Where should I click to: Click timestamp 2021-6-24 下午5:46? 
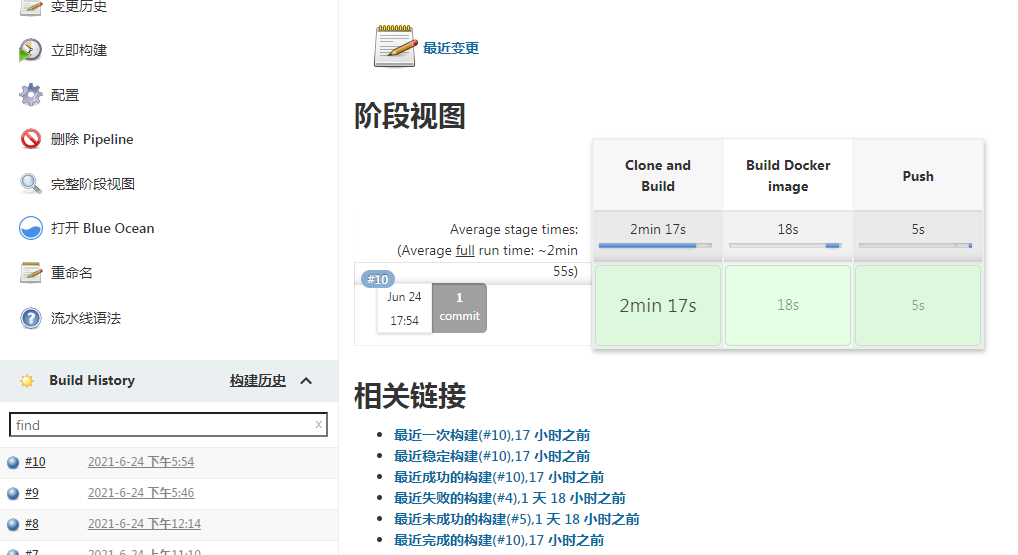click(141, 493)
